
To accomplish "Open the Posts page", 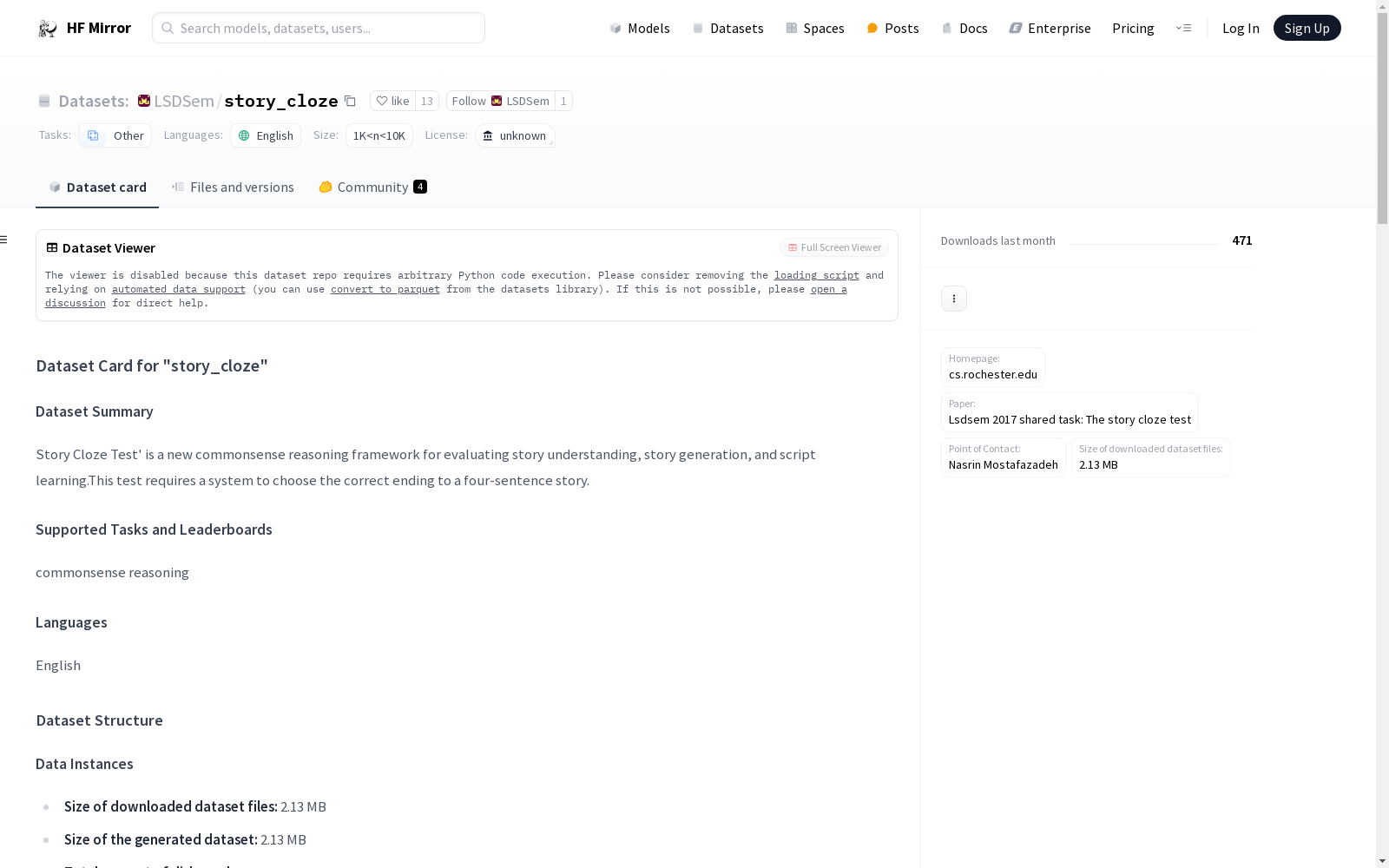I will 892,28.
